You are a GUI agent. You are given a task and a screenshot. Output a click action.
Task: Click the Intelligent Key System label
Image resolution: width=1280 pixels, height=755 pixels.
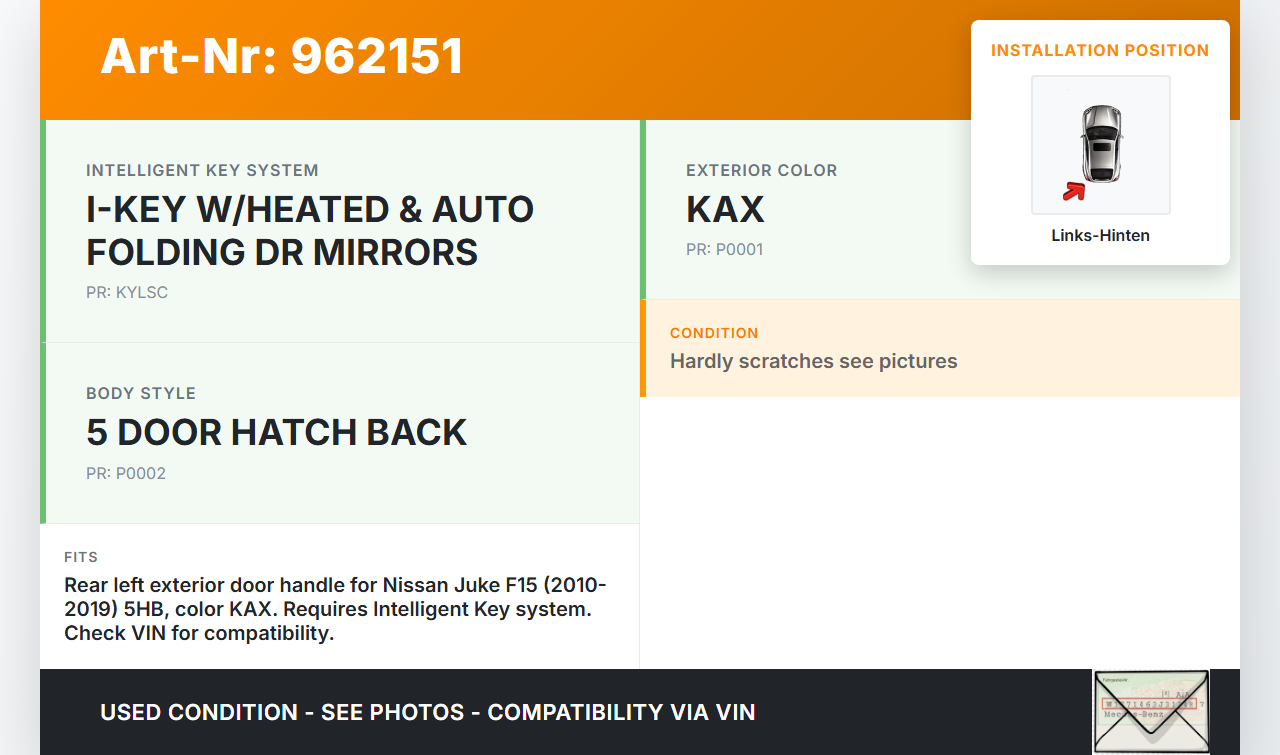pos(202,171)
